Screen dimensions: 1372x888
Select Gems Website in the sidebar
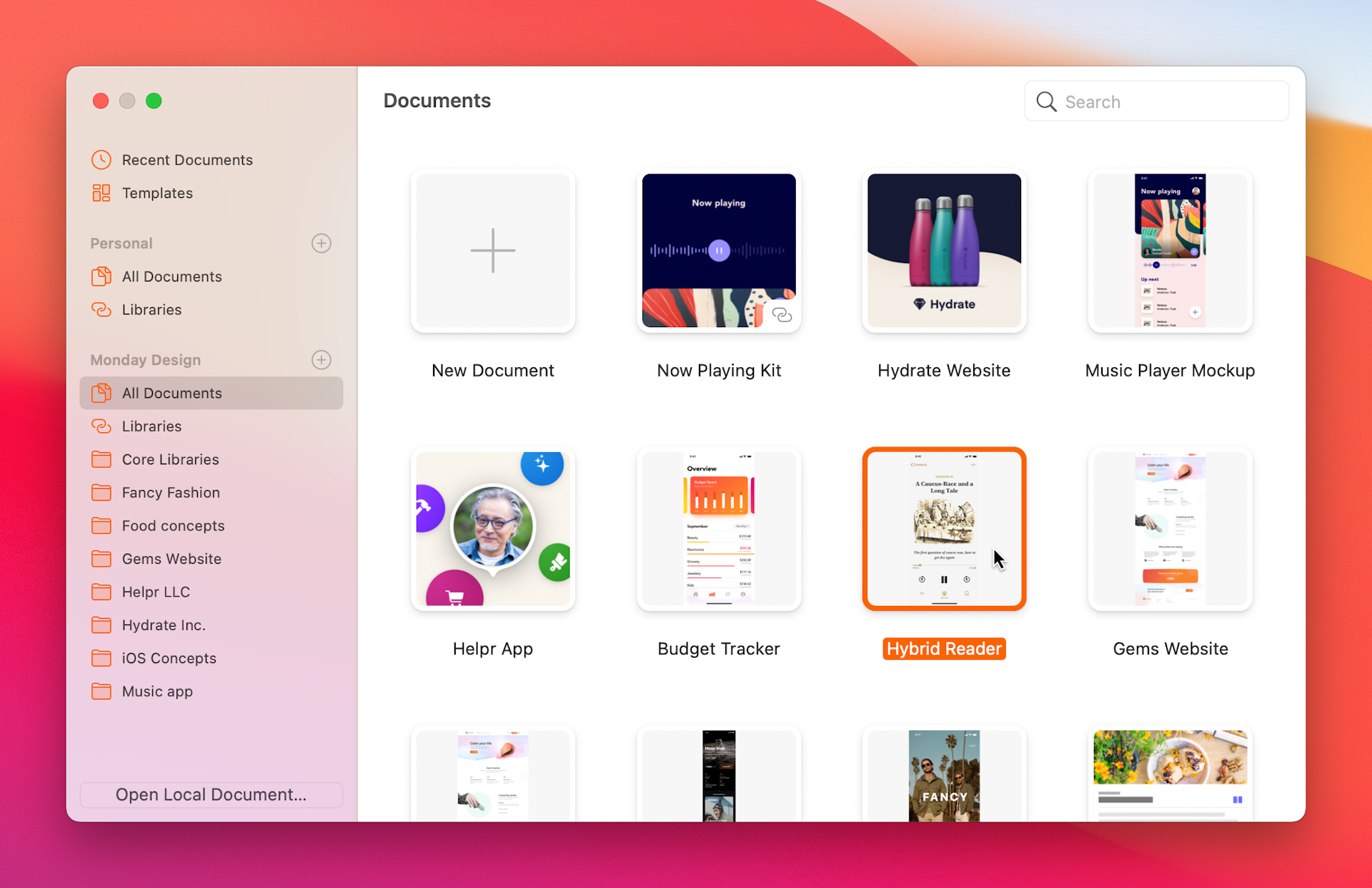[x=171, y=559]
